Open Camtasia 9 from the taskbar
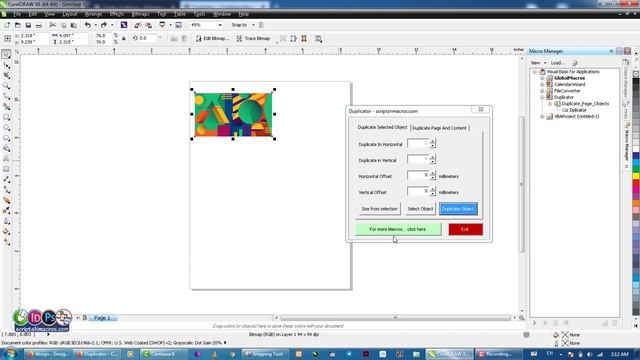 [164, 354]
